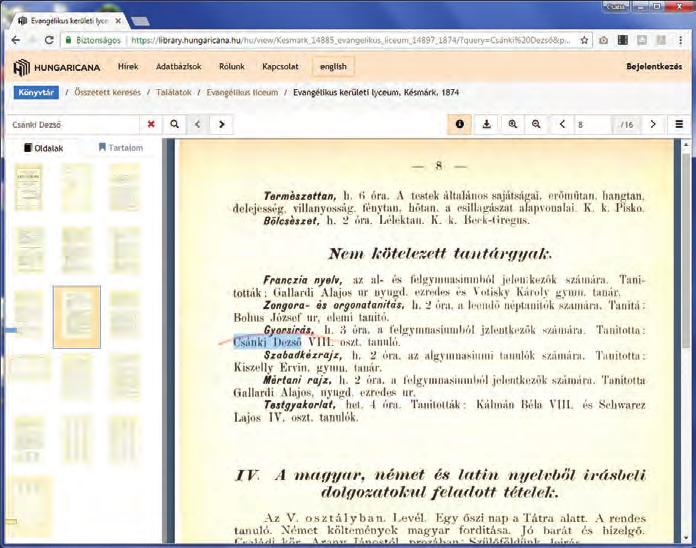Open Kapcsolat menu item

280,67
